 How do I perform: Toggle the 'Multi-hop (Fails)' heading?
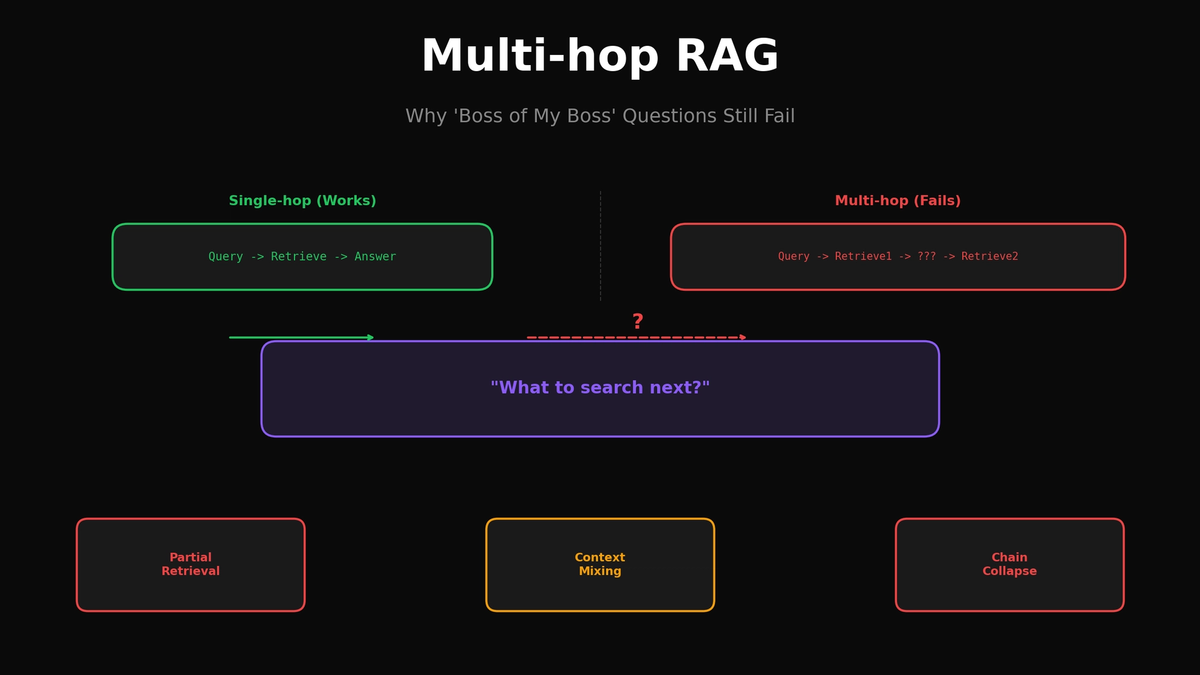(x=898, y=200)
